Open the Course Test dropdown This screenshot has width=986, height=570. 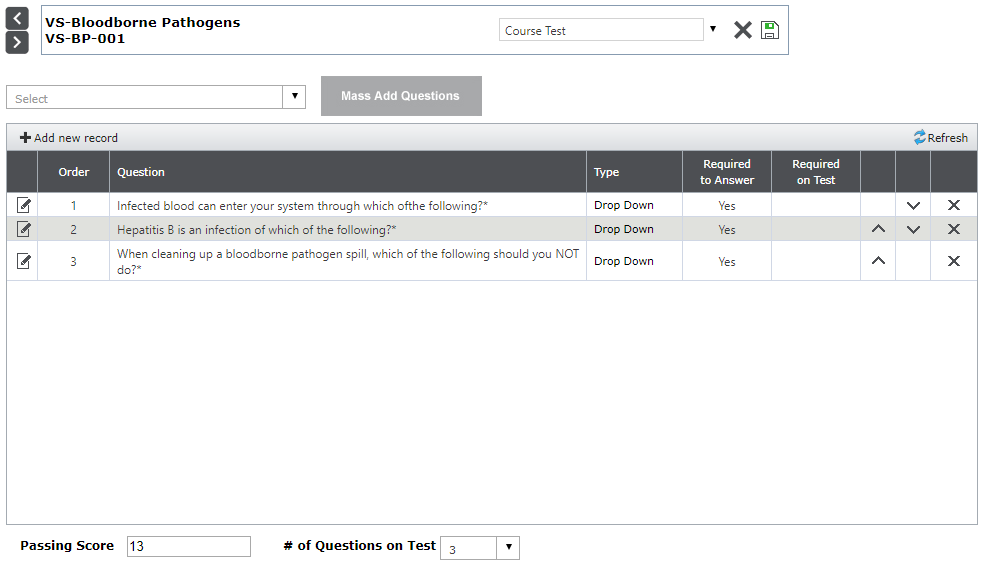(x=713, y=29)
